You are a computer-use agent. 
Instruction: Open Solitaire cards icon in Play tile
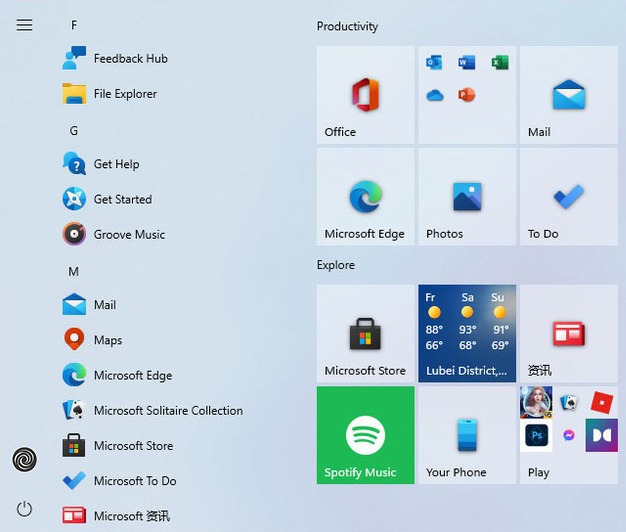tap(569, 402)
